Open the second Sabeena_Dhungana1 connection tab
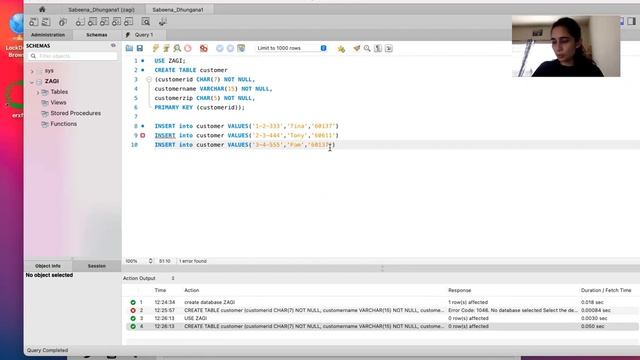640x360 pixels. click(x=178, y=9)
